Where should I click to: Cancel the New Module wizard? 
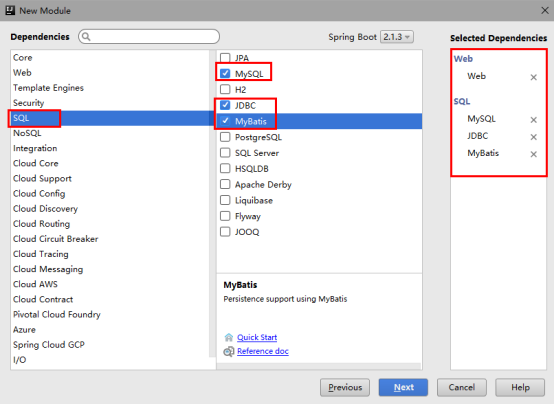(x=461, y=387)
